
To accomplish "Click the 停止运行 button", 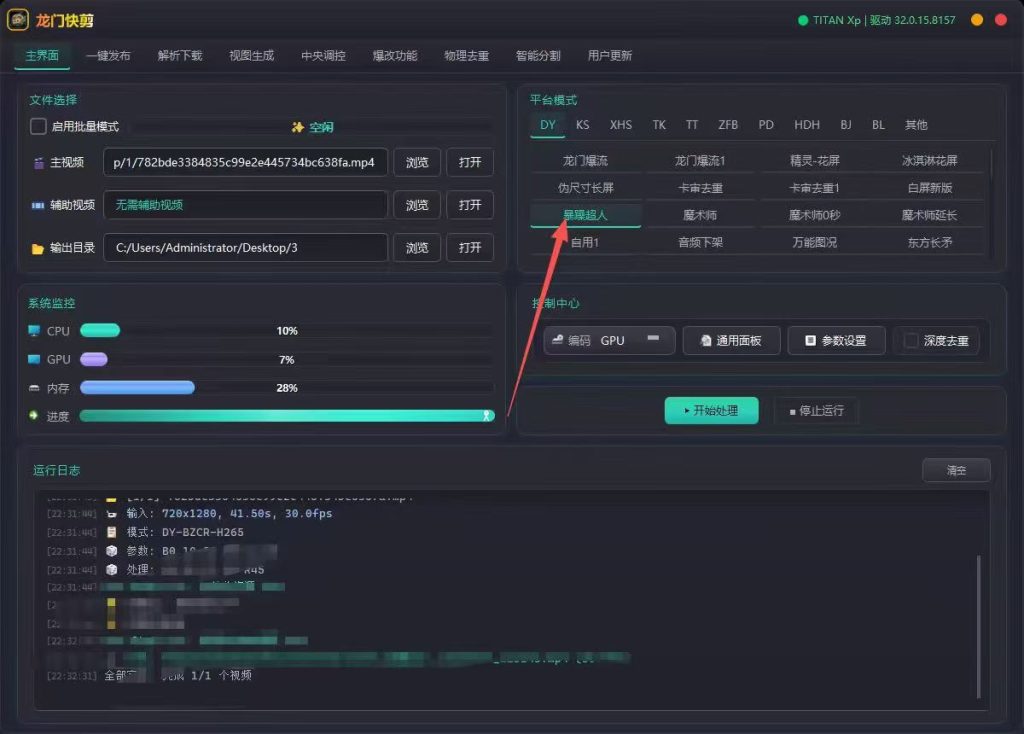I will [x=816, y=411].
